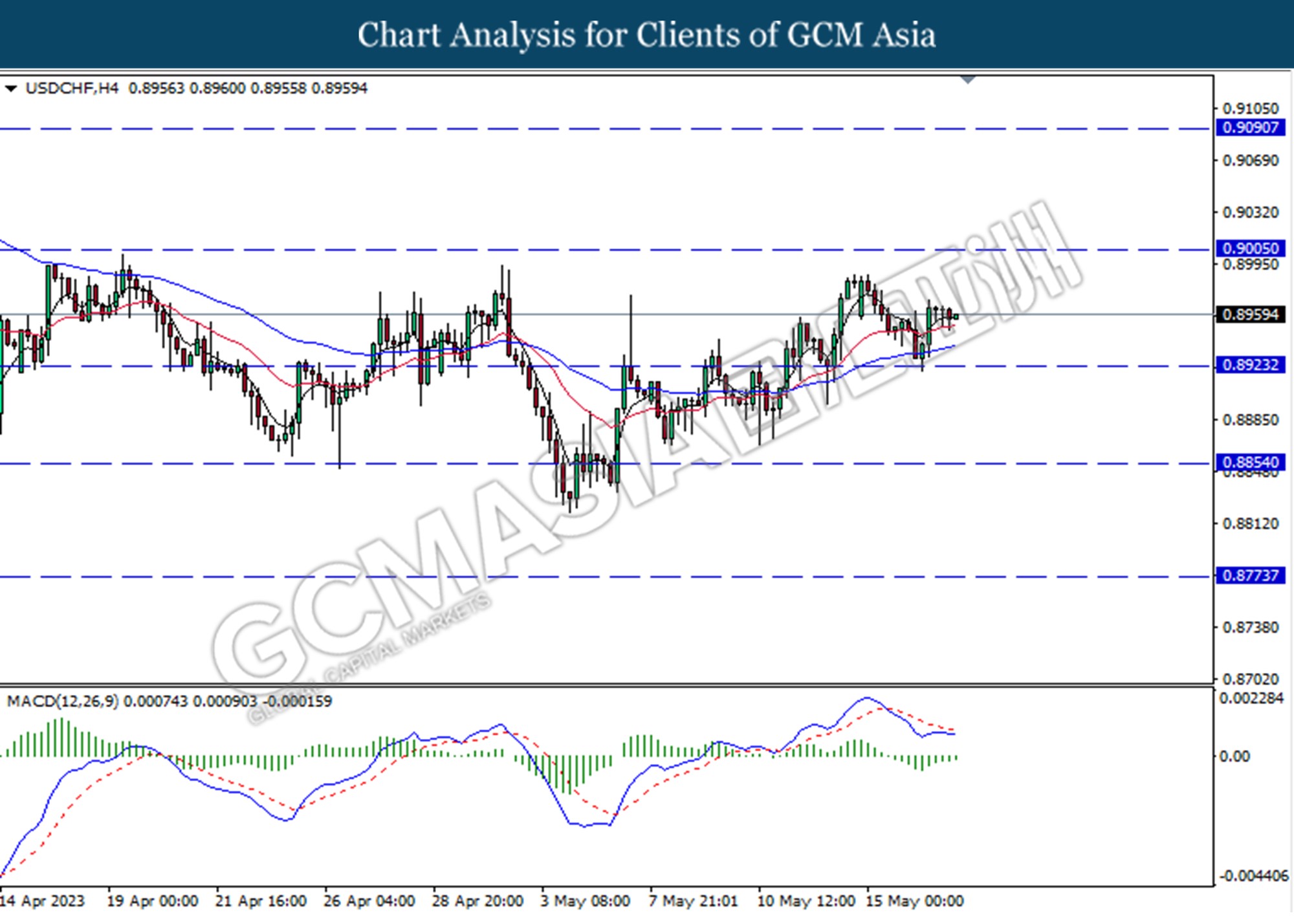
Task: Click the 0.88850 price scale value
Action: pos(1251,420)
